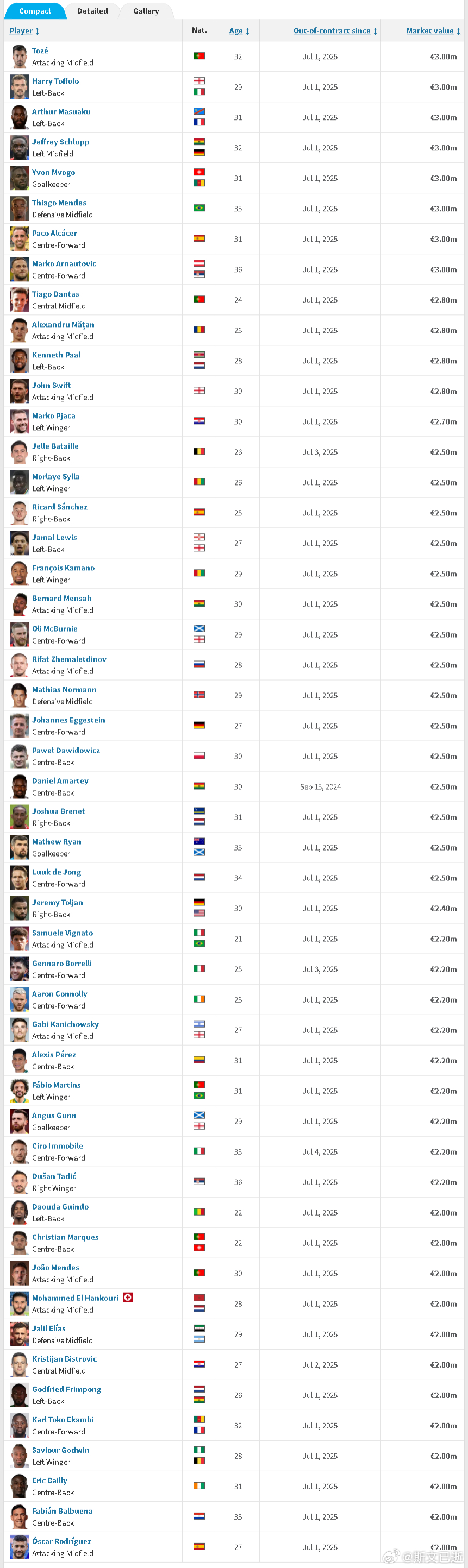Screen dimensions: 468x1568
Task: Open Dušan Tadić's player profile link
Action: tap(54, 1176)
